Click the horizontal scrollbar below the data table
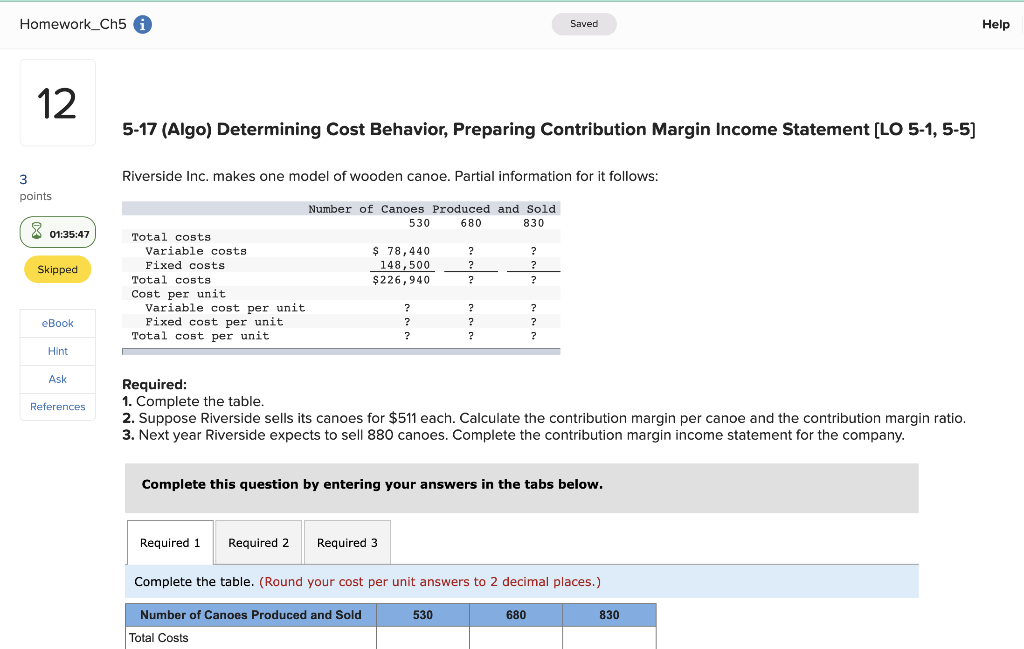 340,351
